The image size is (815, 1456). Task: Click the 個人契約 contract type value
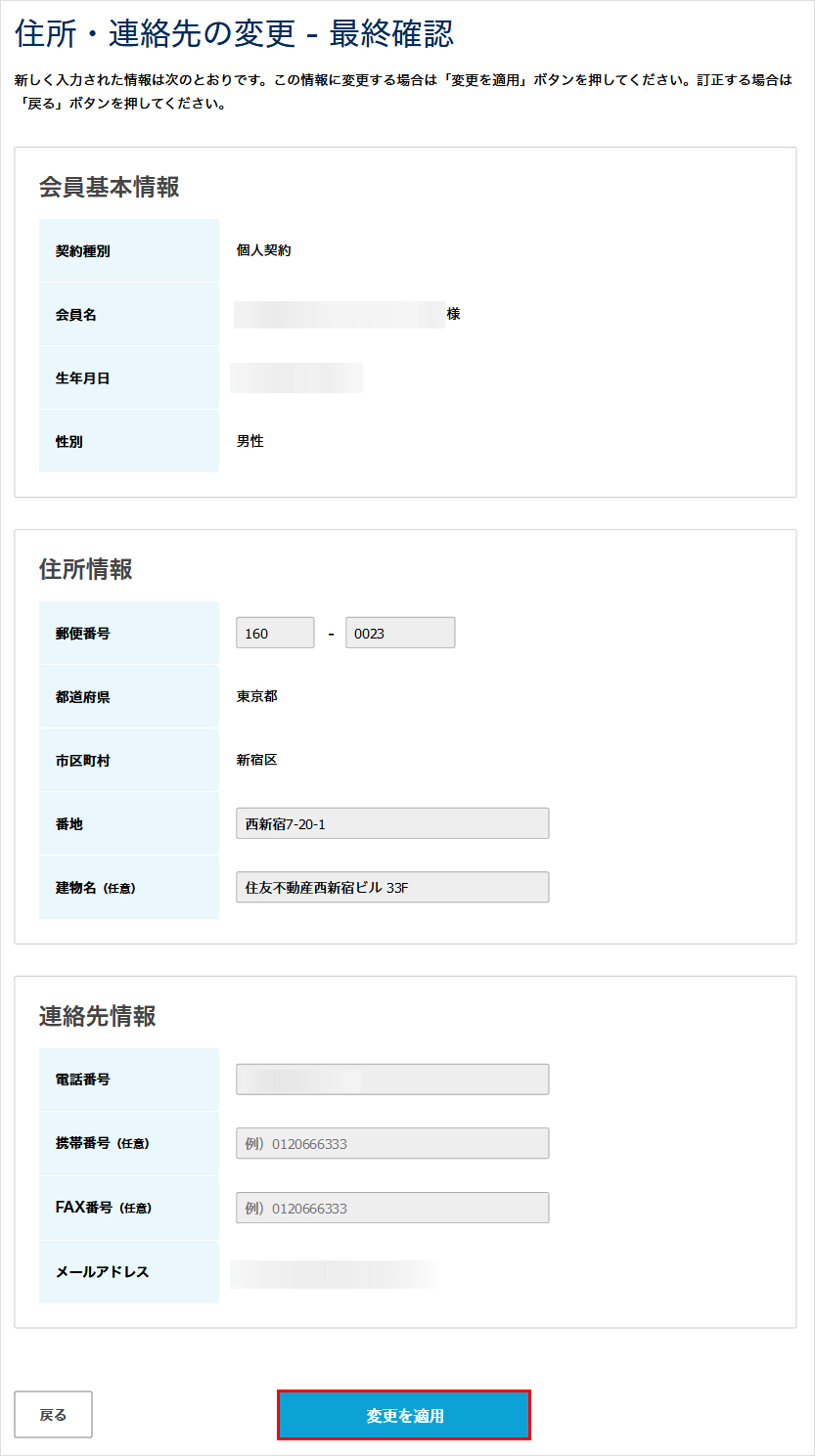click(264, 250)
